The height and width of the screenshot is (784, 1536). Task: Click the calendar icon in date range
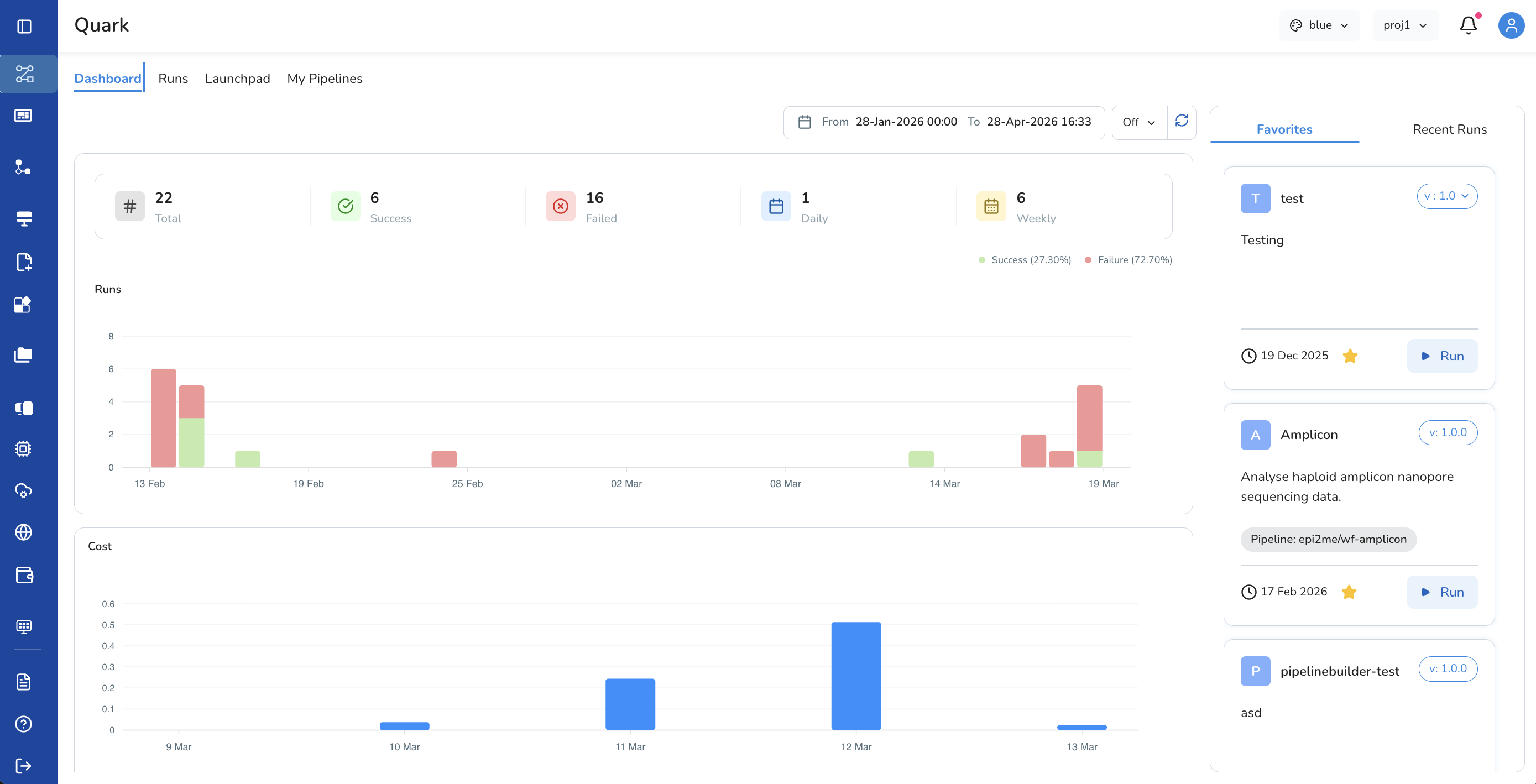coord(804,122)
